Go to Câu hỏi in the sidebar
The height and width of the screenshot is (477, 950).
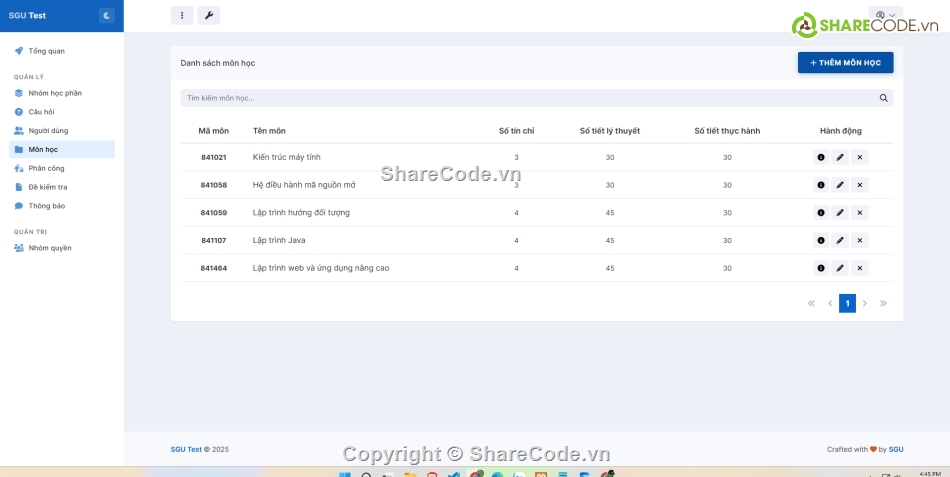click(x=41, y=112)
